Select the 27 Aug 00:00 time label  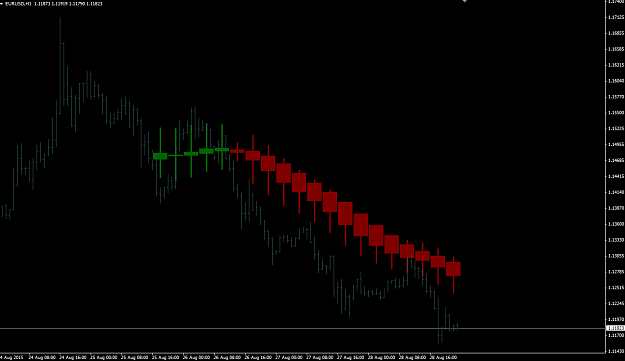(x=289, y=357)
